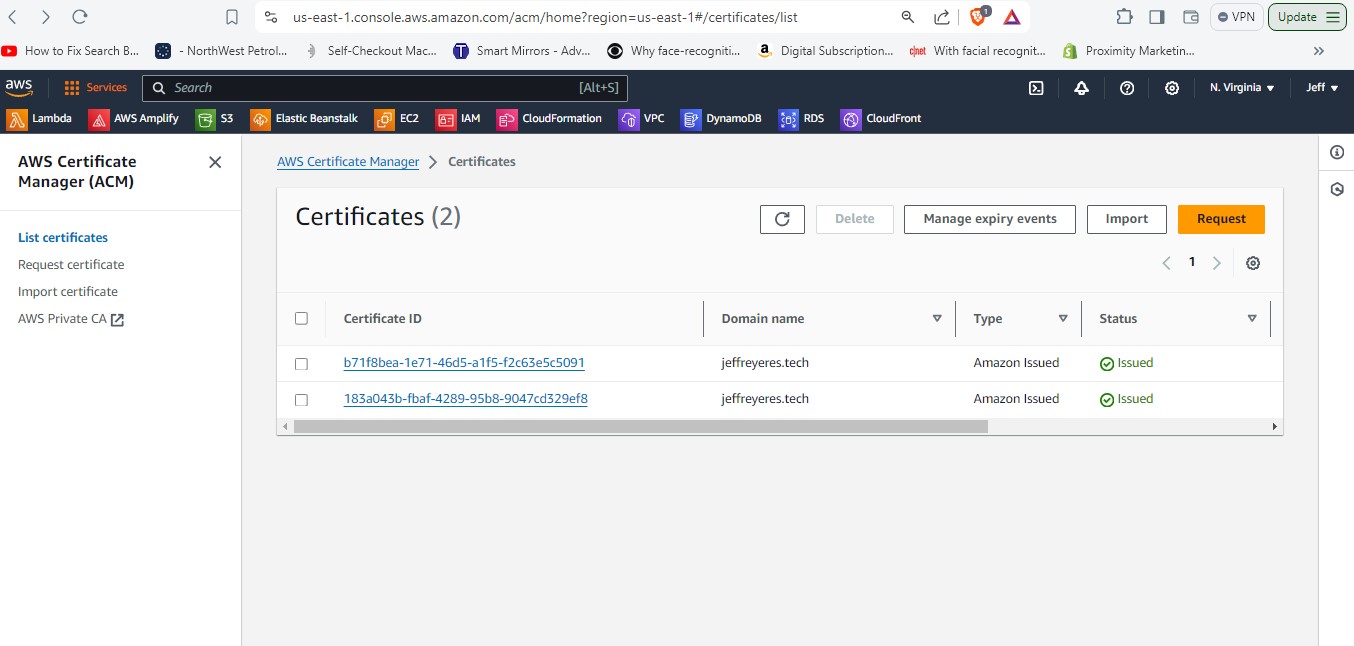This screenshot has width=1354, height=646.
Task: Open CloudFormation shortcut
Action: (550, 119)
